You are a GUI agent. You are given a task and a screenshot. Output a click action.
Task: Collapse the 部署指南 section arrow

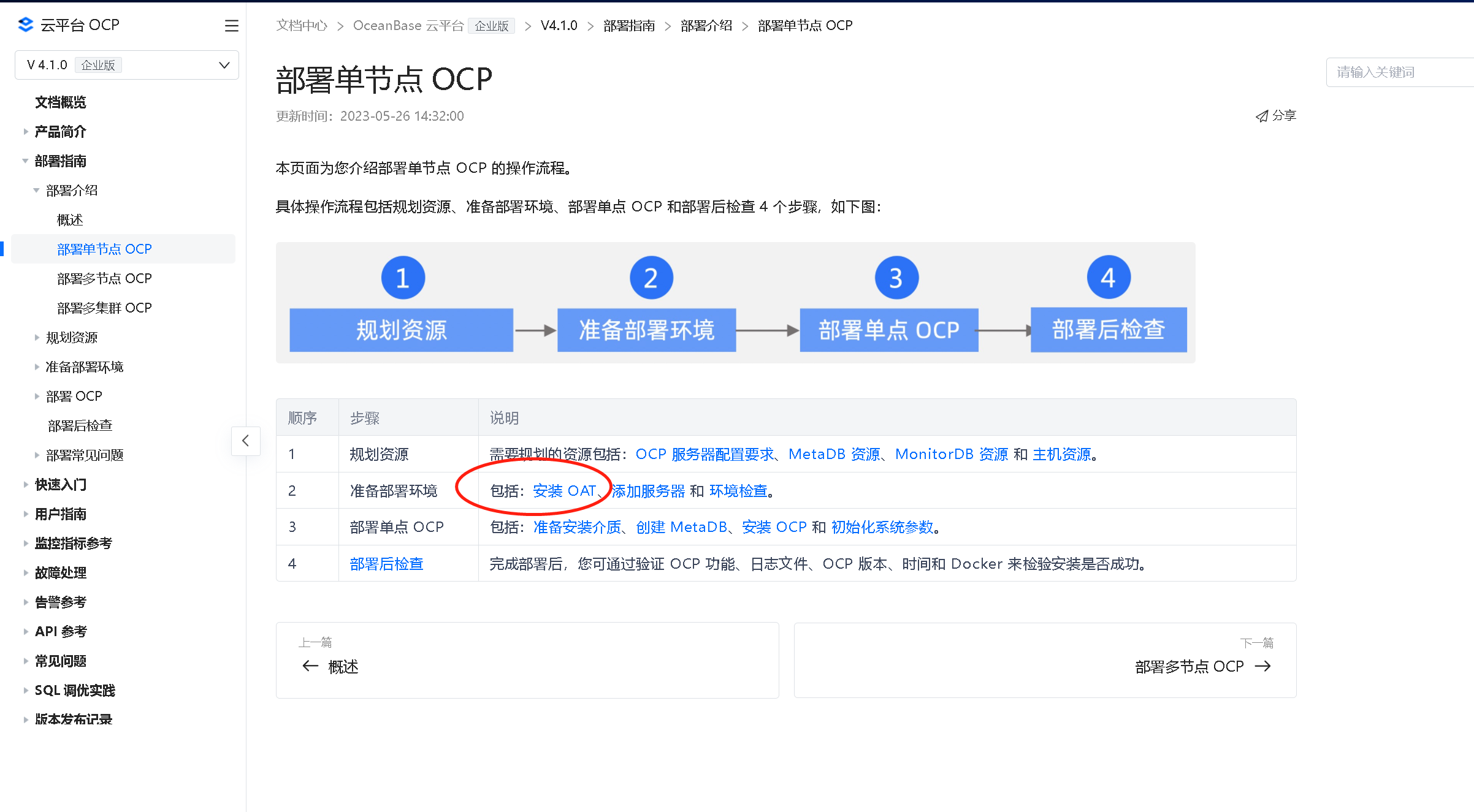click(x=26, y=161)
